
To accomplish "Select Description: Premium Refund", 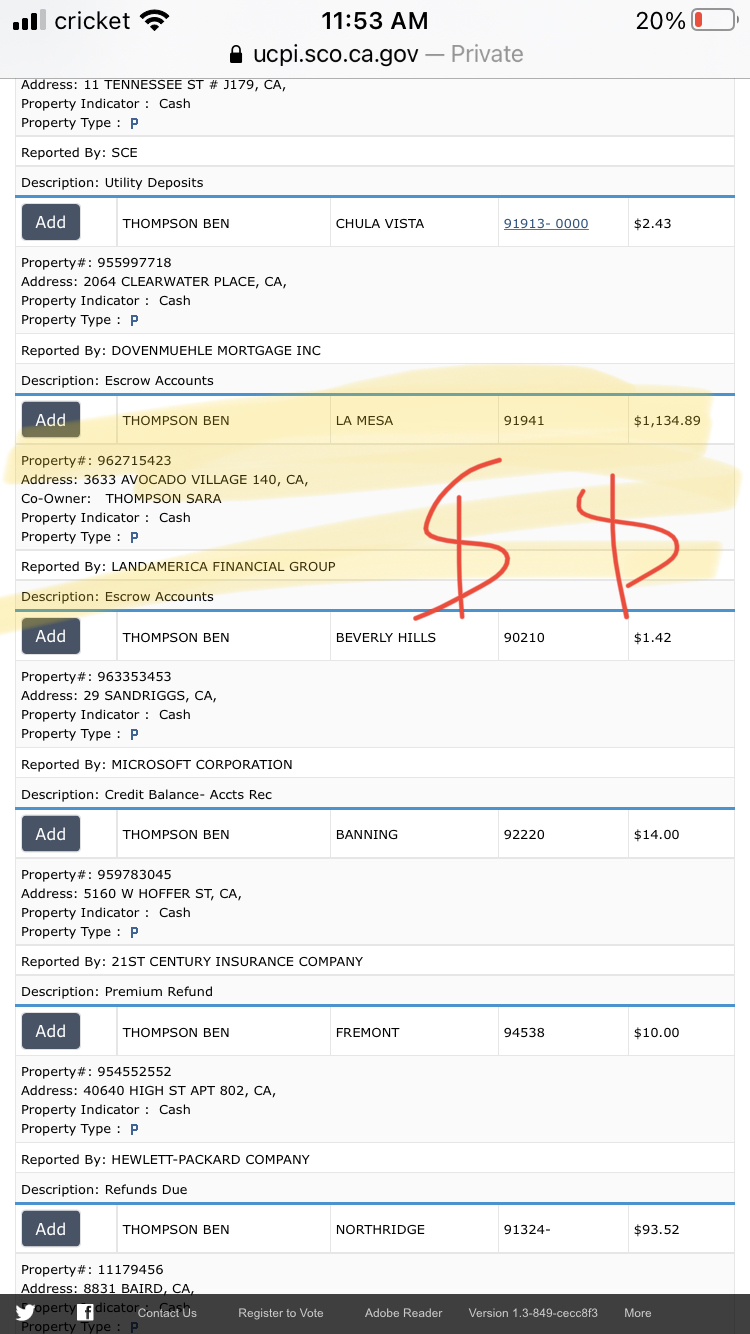I will 117,991.
